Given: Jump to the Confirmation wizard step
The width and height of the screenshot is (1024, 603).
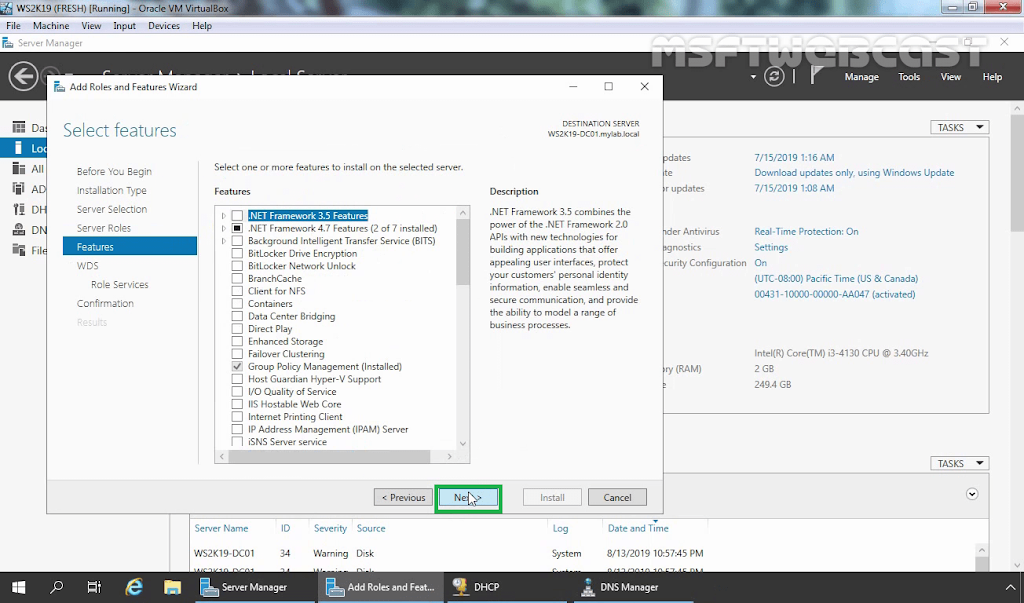Looking at the screenshot, I should pyautogui.click(x=105, y=303).
